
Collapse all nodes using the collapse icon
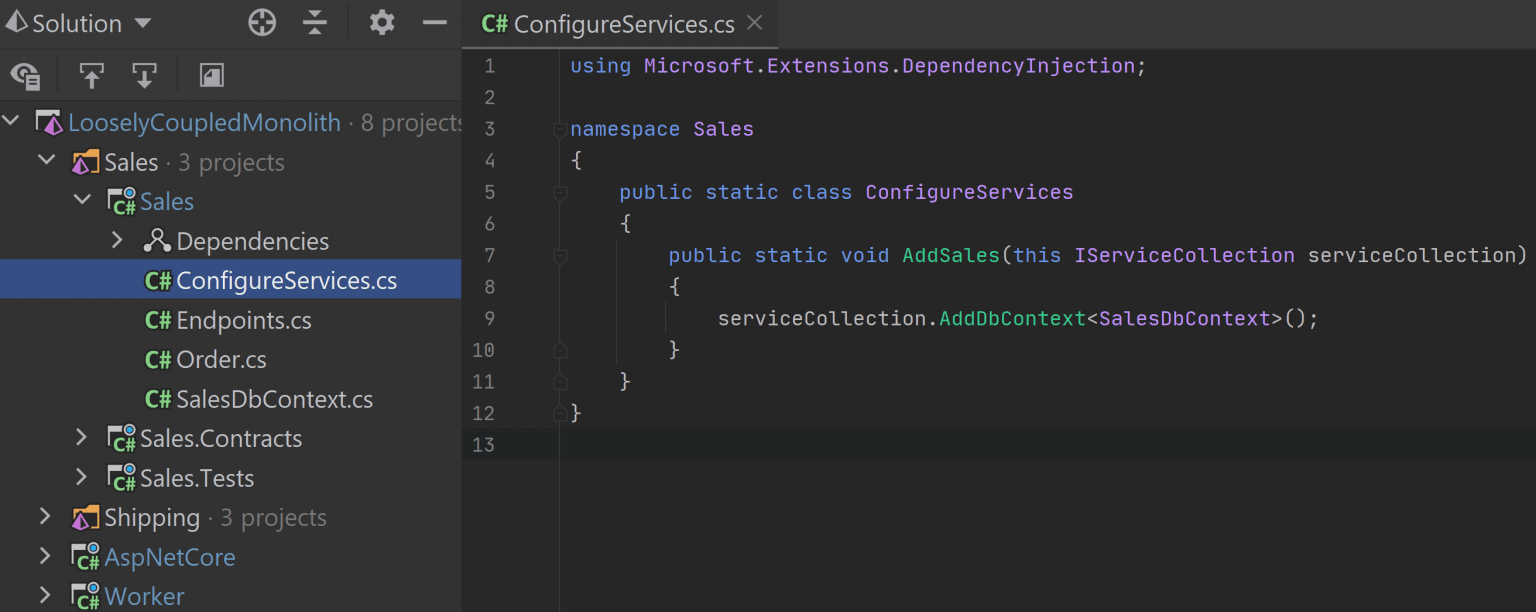[315, 22]
